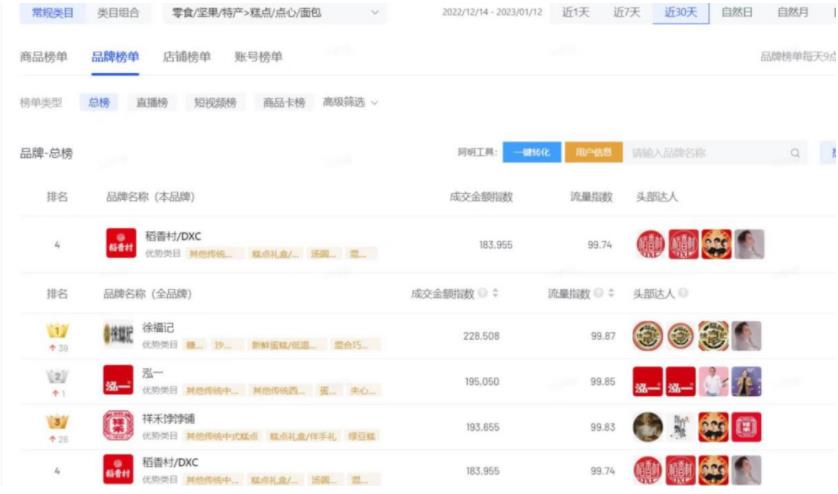Switch to the 商品榜单 tab
Image resolution: width=838 pixels, height=494 pixels.
click(44, 57)
